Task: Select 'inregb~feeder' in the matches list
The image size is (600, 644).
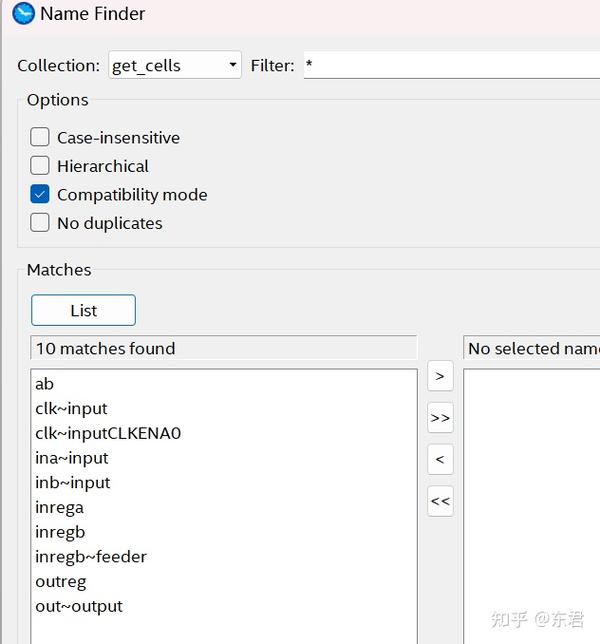Action: 224,557
